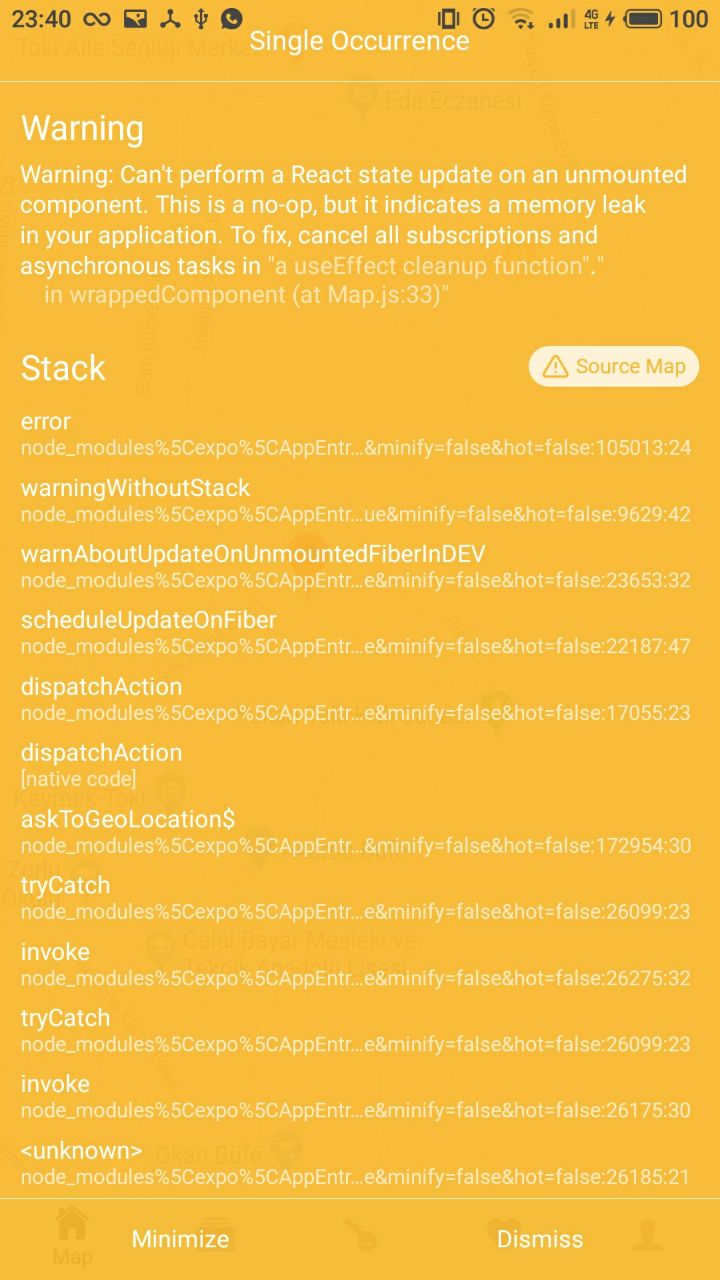Tap the alarm clock status icon
Screen dimensions: 720x1280
click(x=483, y=18)
